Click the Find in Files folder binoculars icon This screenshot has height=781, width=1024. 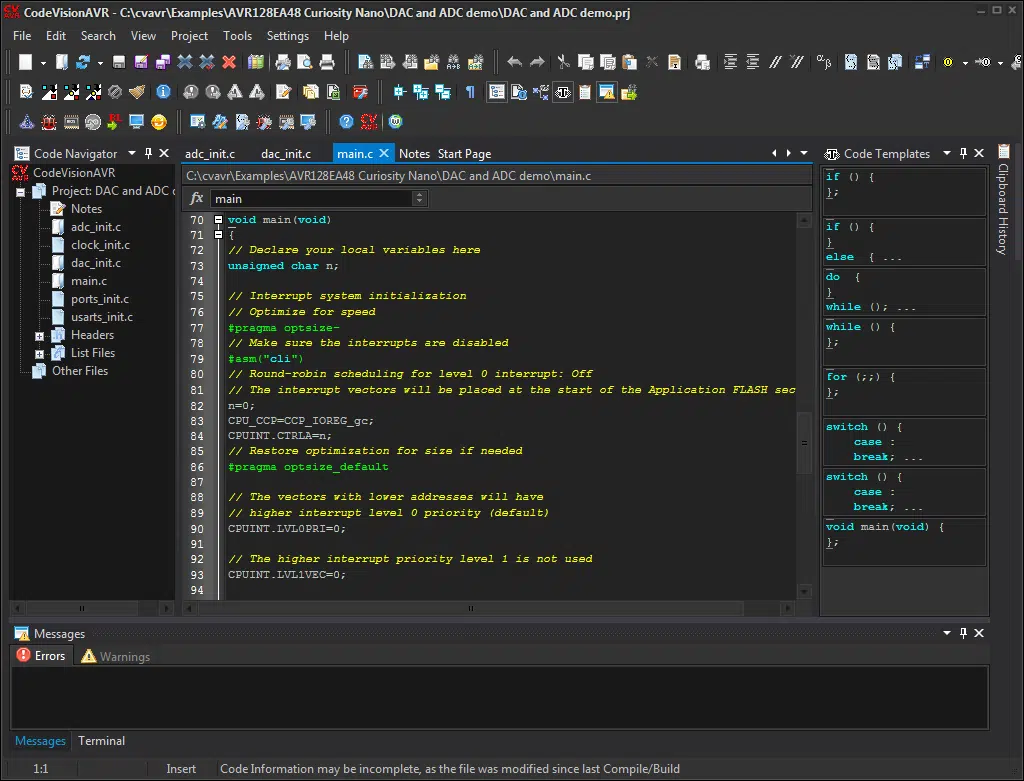click(432, 62)
